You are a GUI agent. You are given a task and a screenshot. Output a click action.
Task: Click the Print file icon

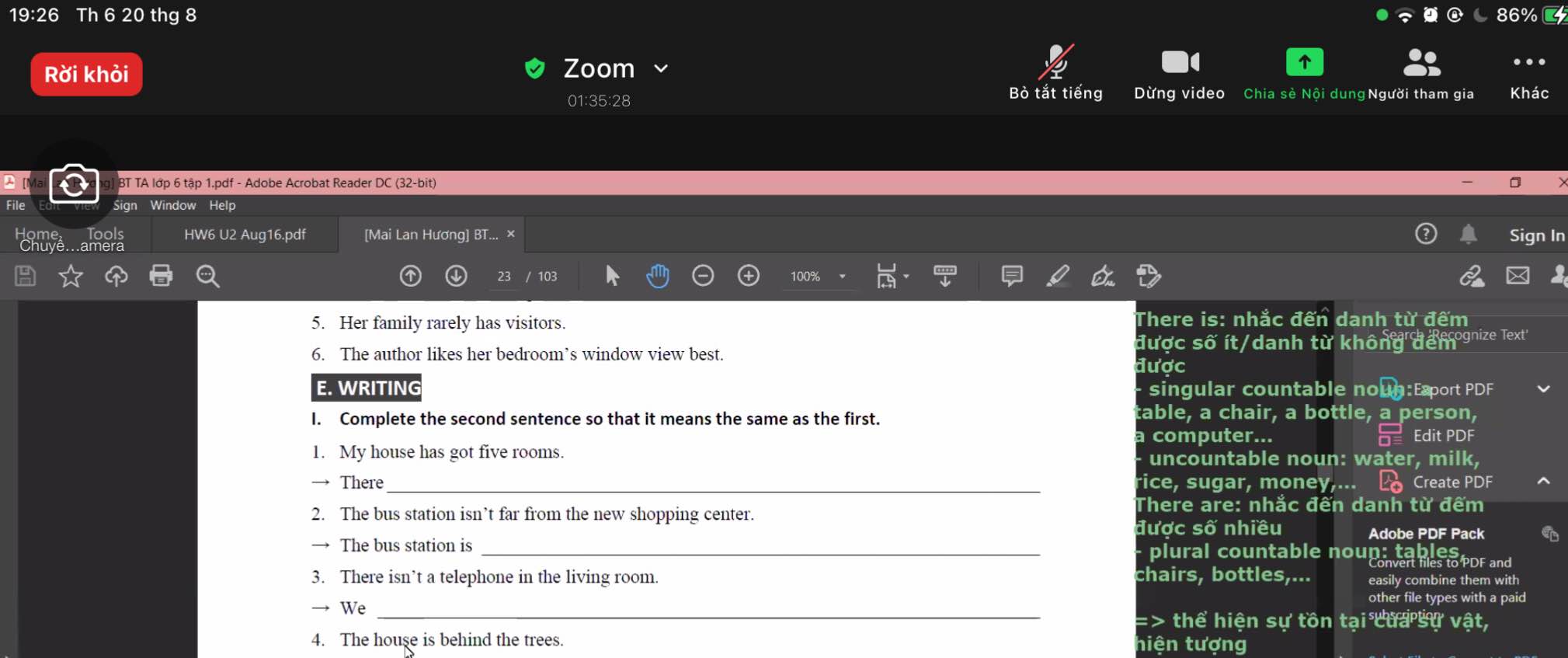162,276
